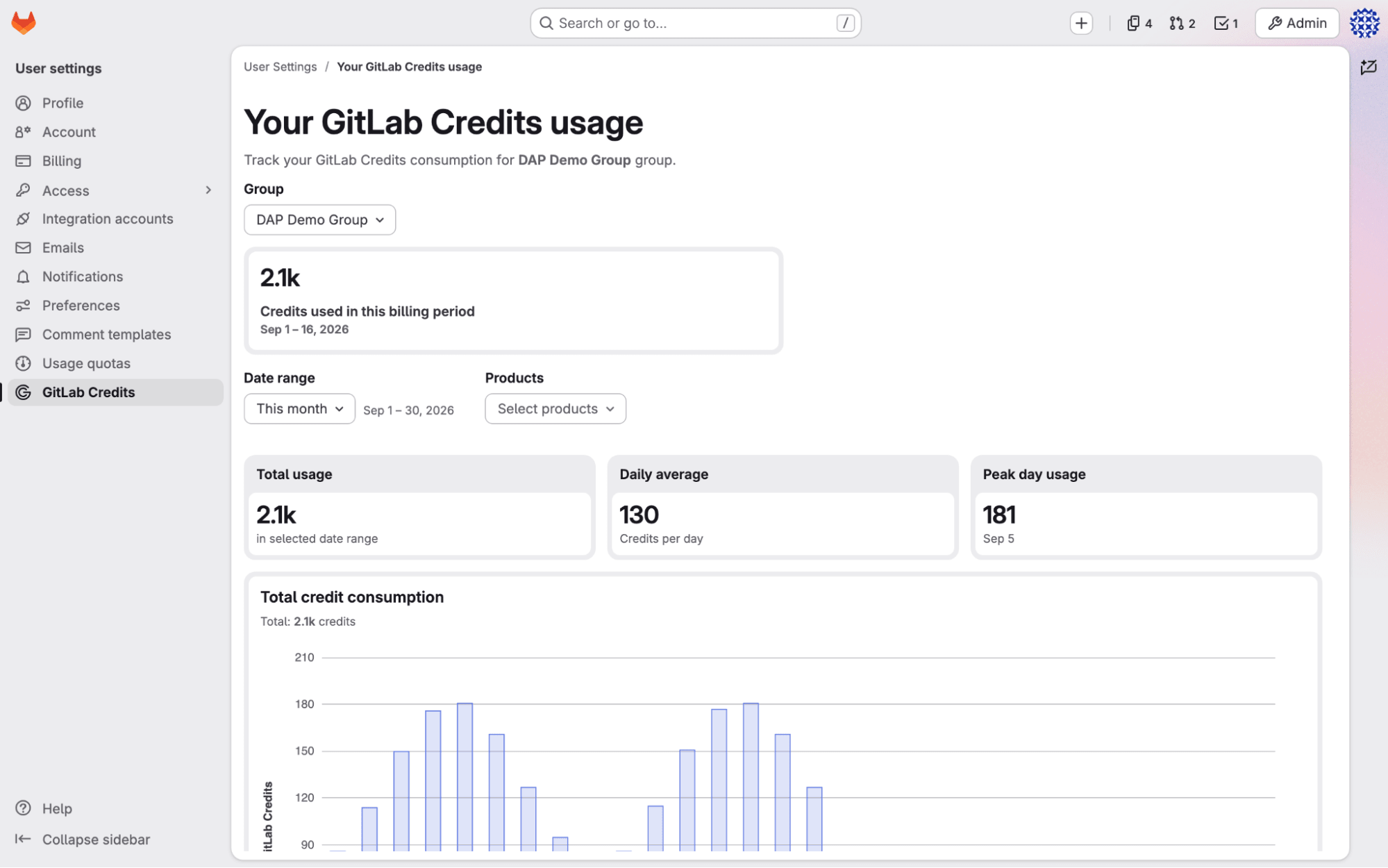This screenshot has width=1388, height=868.
Task: Open assigned issues counter showing 4
Action: 1139,23
